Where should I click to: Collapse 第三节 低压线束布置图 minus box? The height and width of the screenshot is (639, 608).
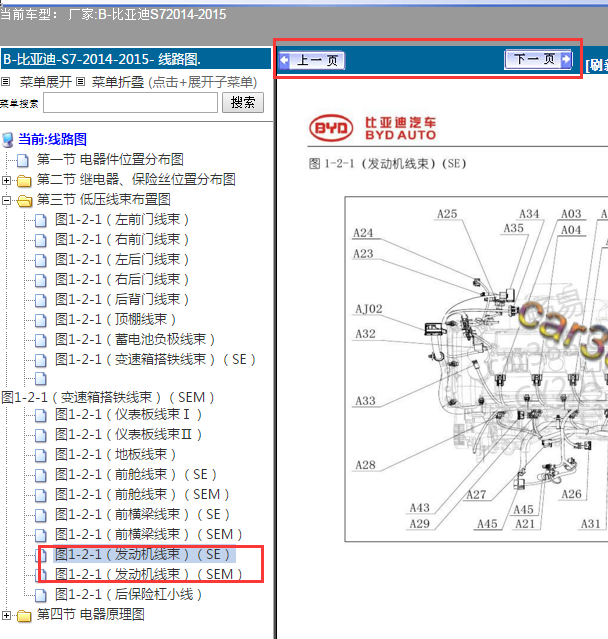[7, 200]
